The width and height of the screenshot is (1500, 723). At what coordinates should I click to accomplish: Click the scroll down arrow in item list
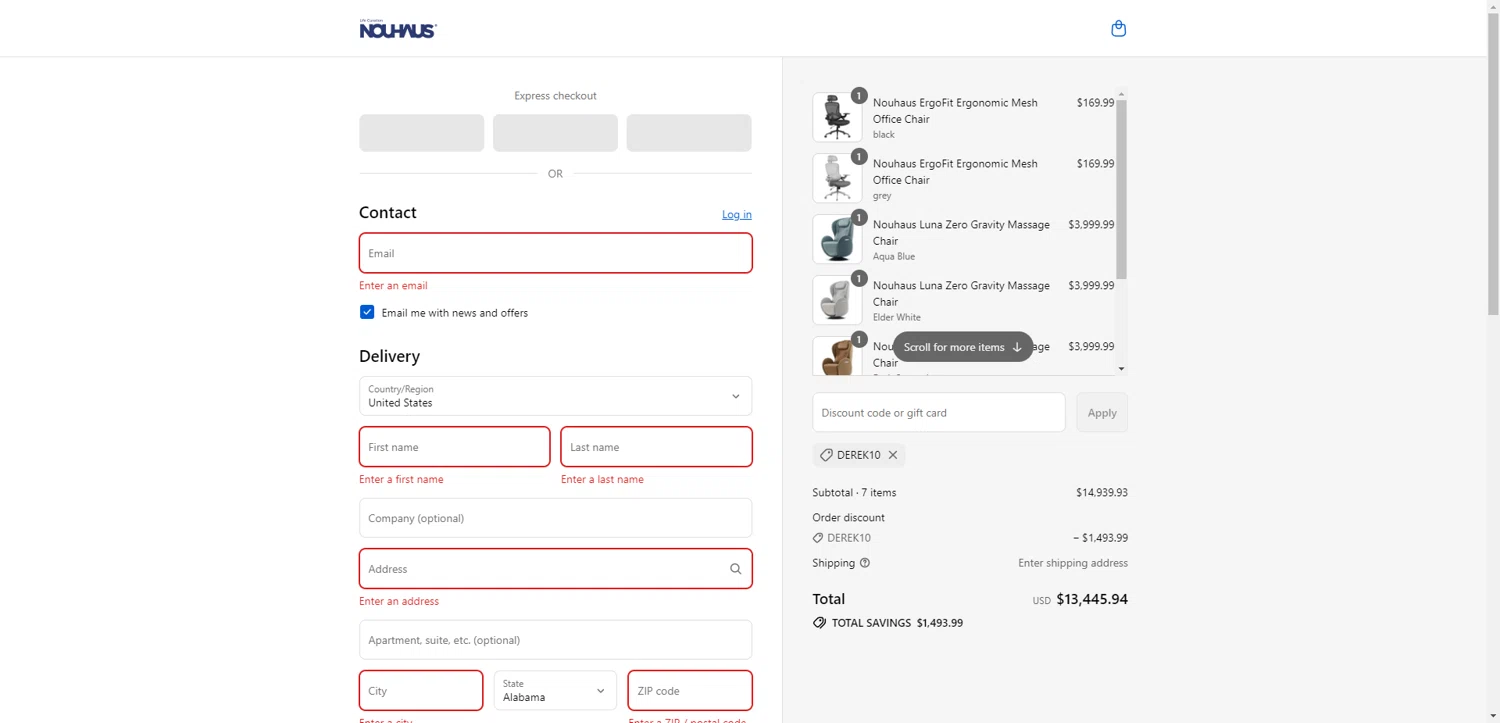coord(1121,369)
